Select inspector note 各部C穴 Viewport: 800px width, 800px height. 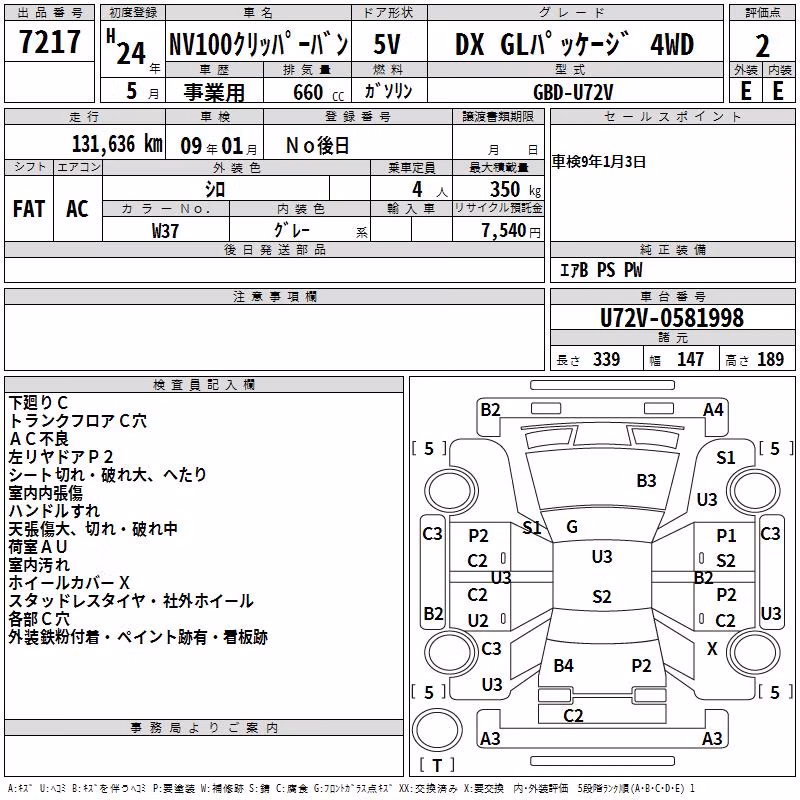point(39,619)
